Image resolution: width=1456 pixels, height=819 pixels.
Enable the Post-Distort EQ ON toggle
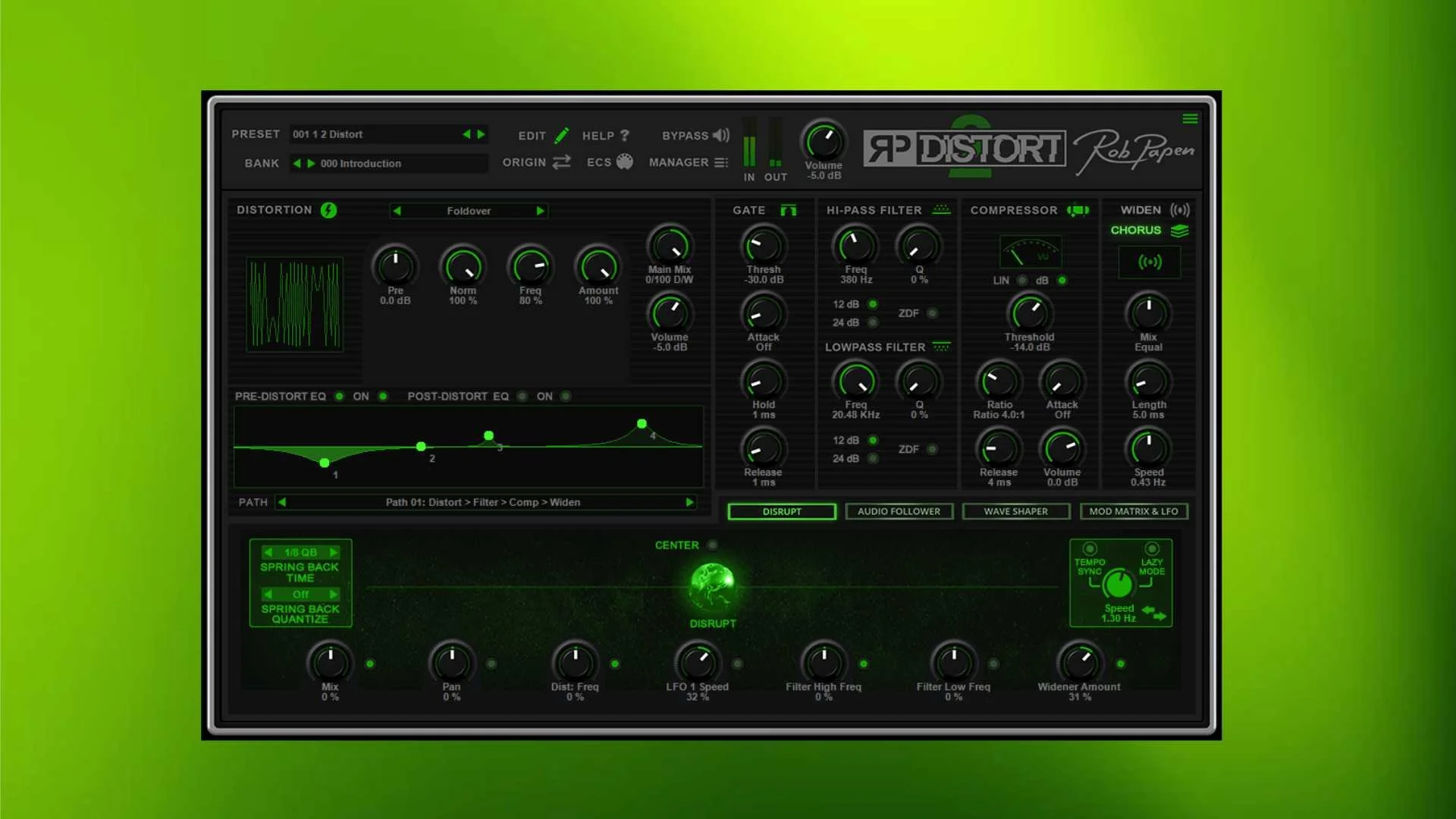click(566, 397)
